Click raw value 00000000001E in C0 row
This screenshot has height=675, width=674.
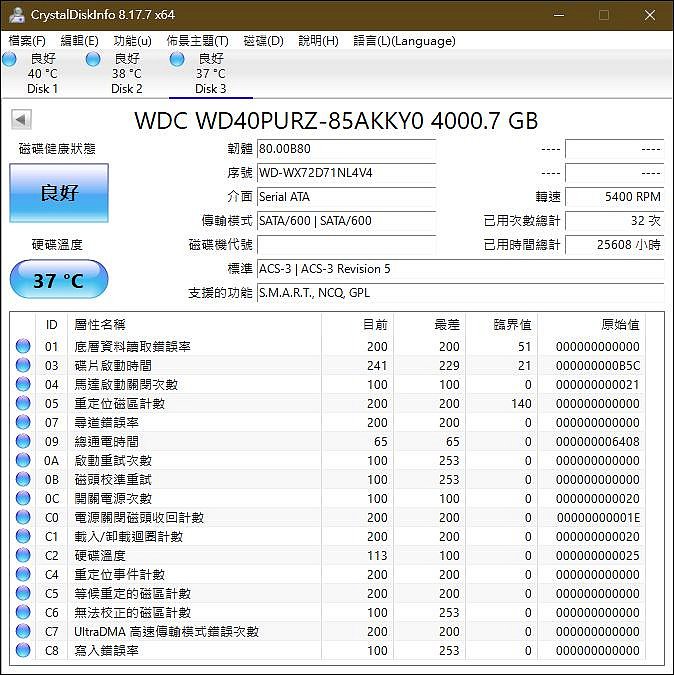(598, 517)
